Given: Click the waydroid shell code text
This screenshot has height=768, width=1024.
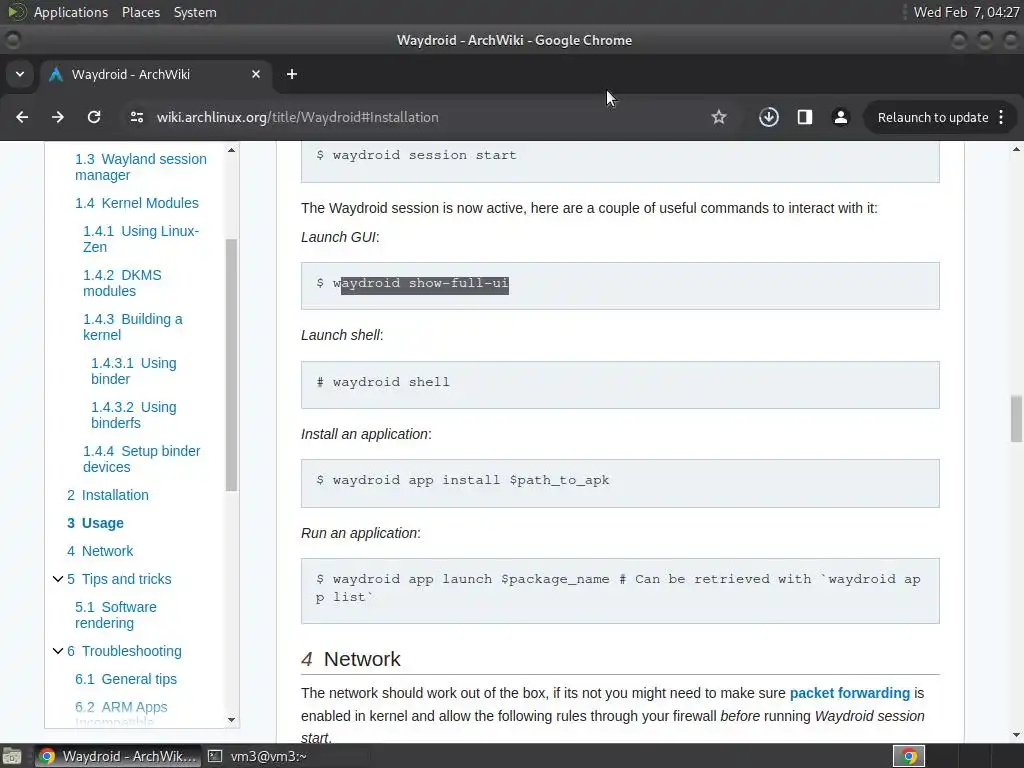Looking at the screenshot, I should pyautogui.click(x=391, y=382).
